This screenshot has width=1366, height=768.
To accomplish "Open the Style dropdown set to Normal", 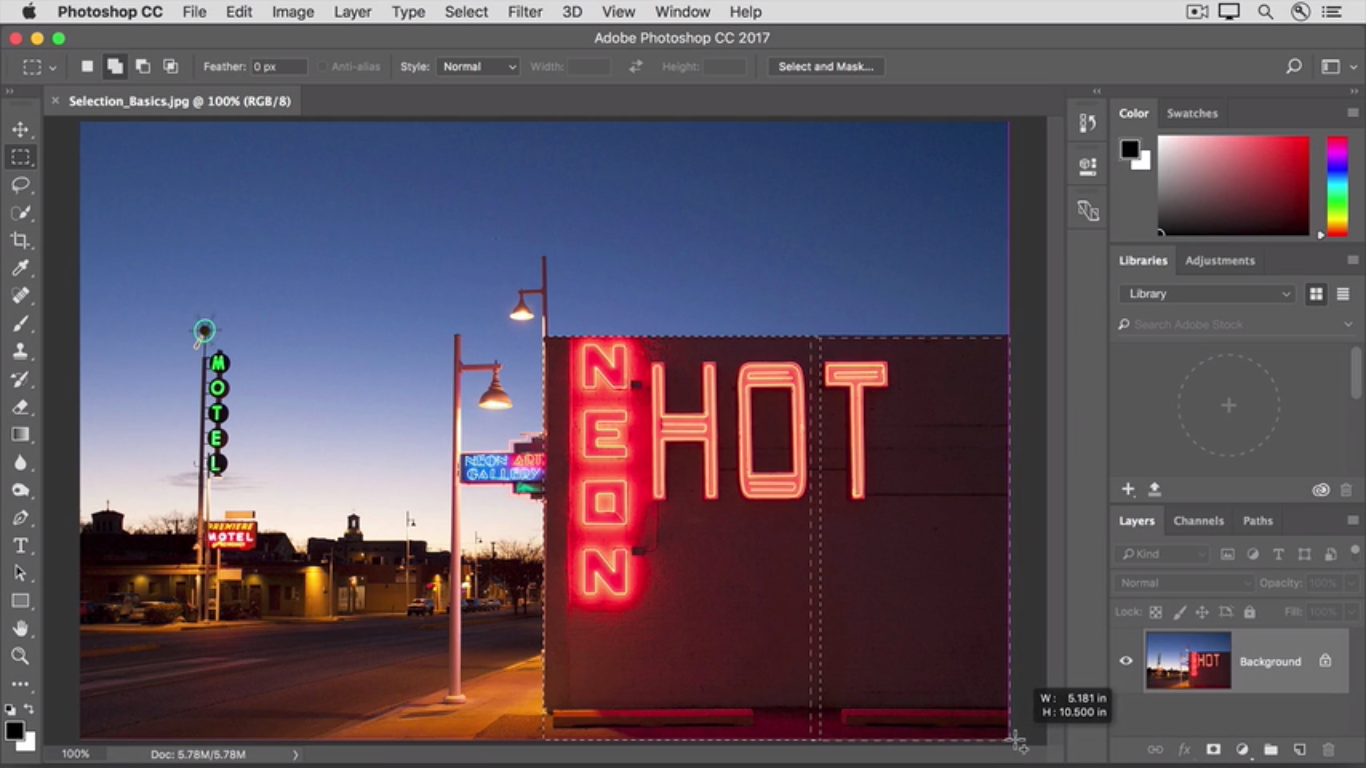I will [x=479, y=67].
